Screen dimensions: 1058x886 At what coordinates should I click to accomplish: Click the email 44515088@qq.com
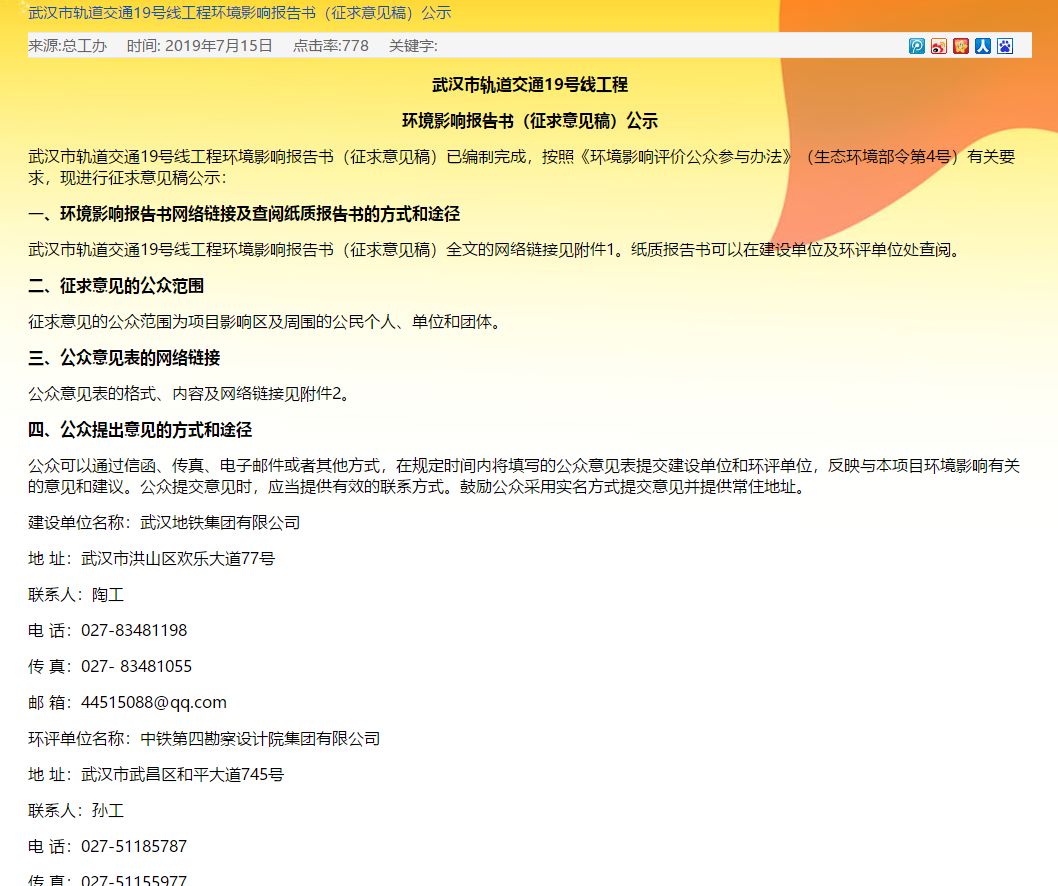(x=154, y=702)
